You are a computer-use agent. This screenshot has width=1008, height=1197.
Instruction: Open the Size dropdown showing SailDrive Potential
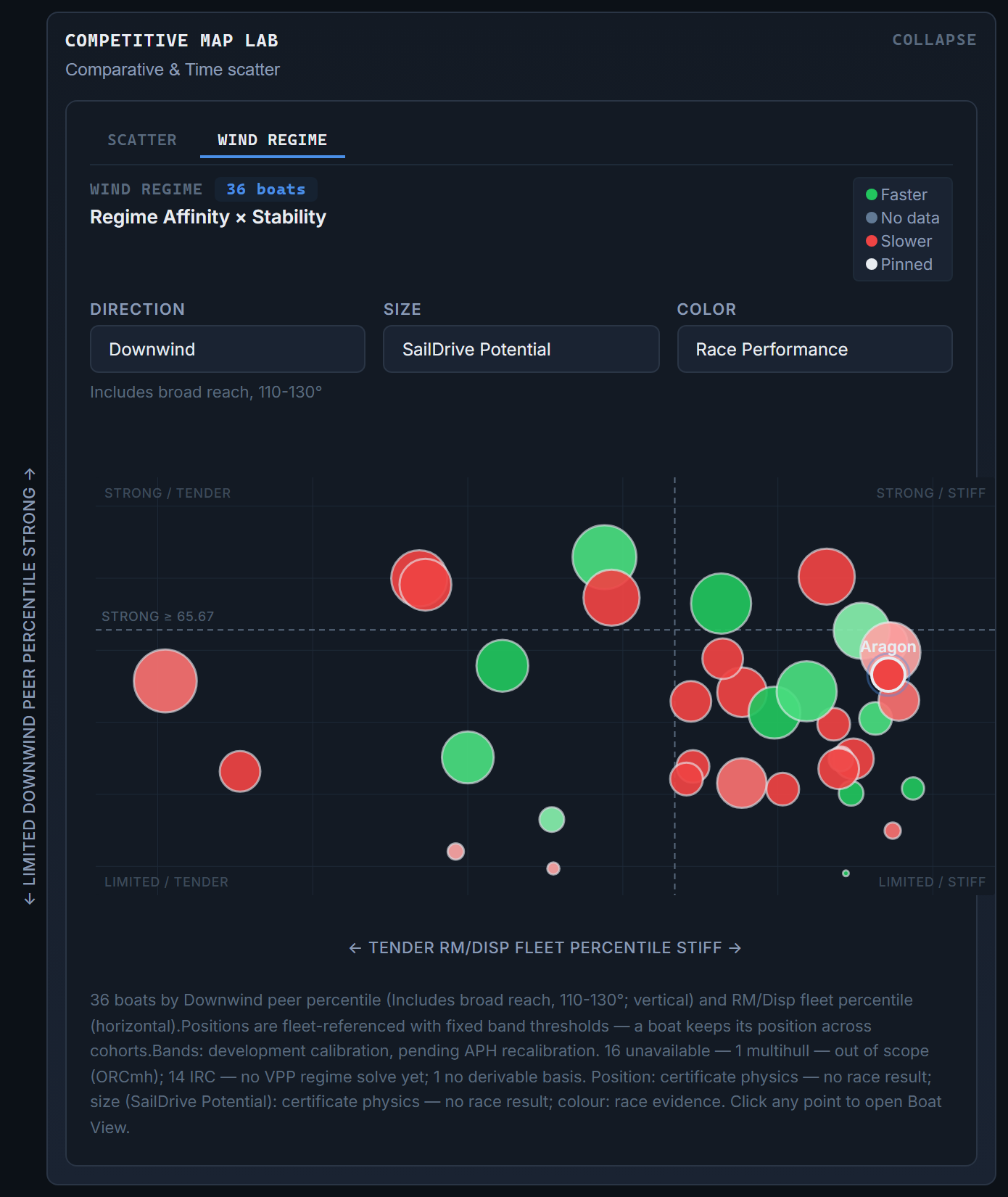click(x=521, y=349)
